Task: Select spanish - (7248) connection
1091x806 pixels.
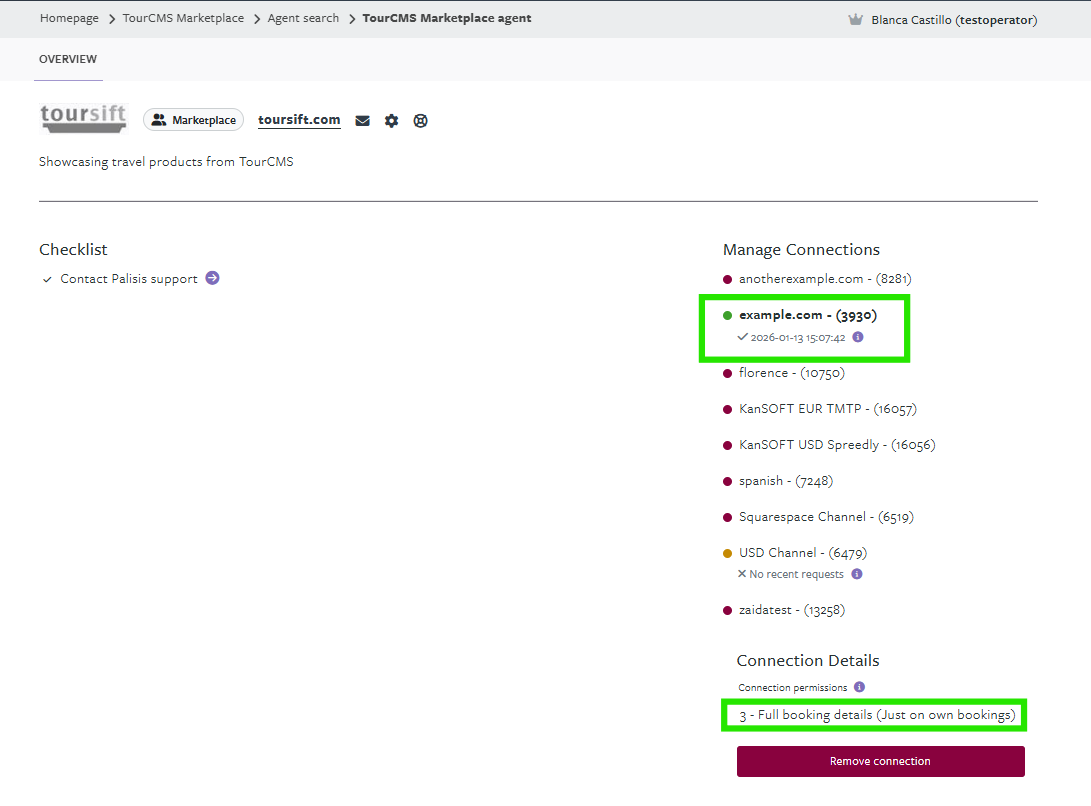Action: coord(786,481)
